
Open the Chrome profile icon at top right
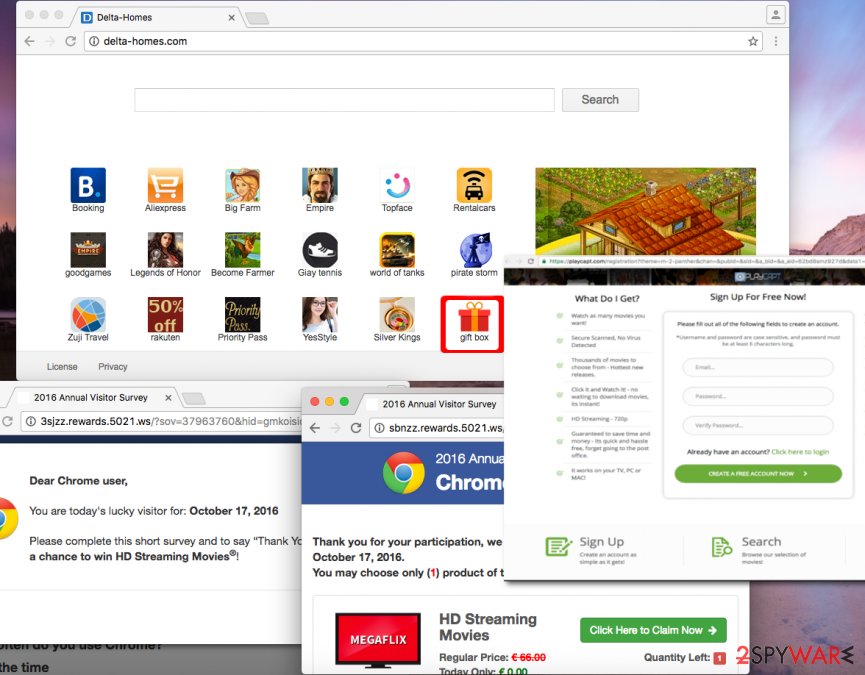(x=776, y=15)
